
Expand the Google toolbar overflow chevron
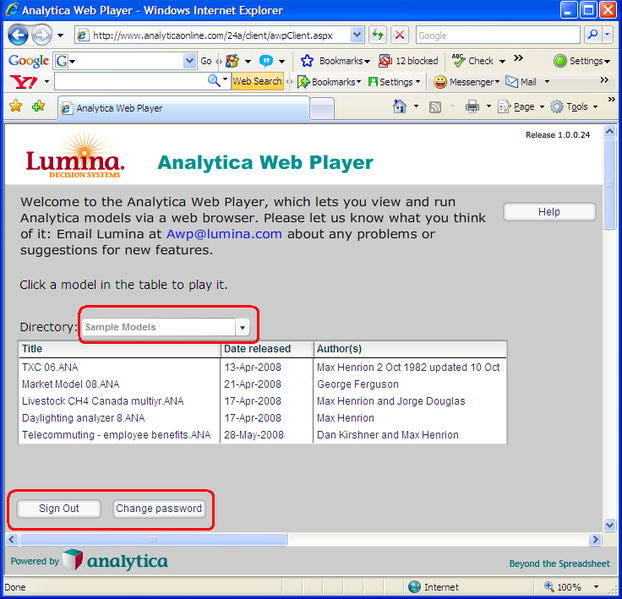click(x=518, y=58)
